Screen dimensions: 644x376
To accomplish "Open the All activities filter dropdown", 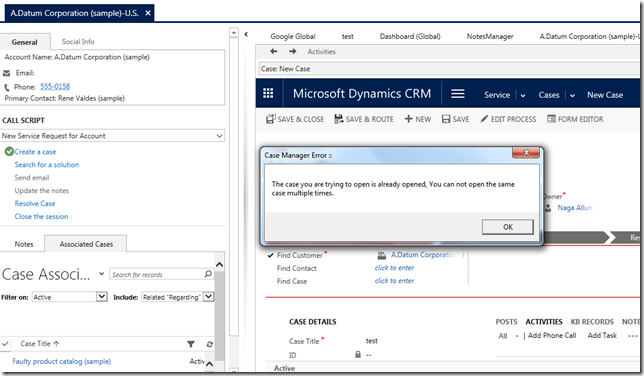I will (508, 336).
